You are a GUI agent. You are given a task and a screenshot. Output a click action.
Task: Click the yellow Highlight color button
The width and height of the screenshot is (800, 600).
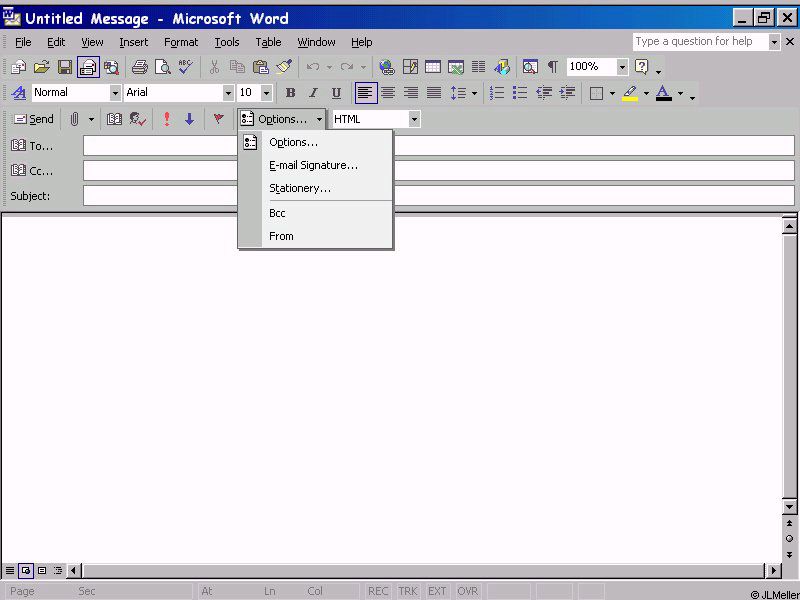point(629,93)
